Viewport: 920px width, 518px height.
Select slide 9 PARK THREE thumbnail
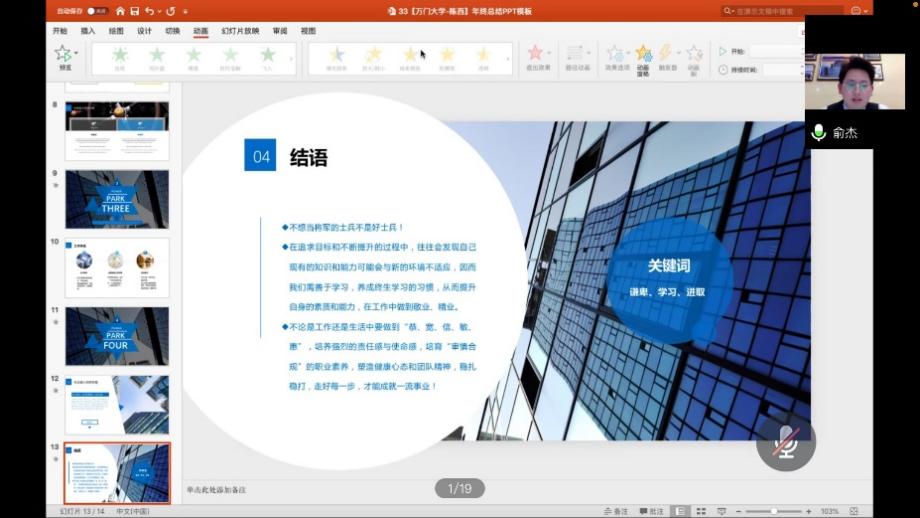[117, 199]
